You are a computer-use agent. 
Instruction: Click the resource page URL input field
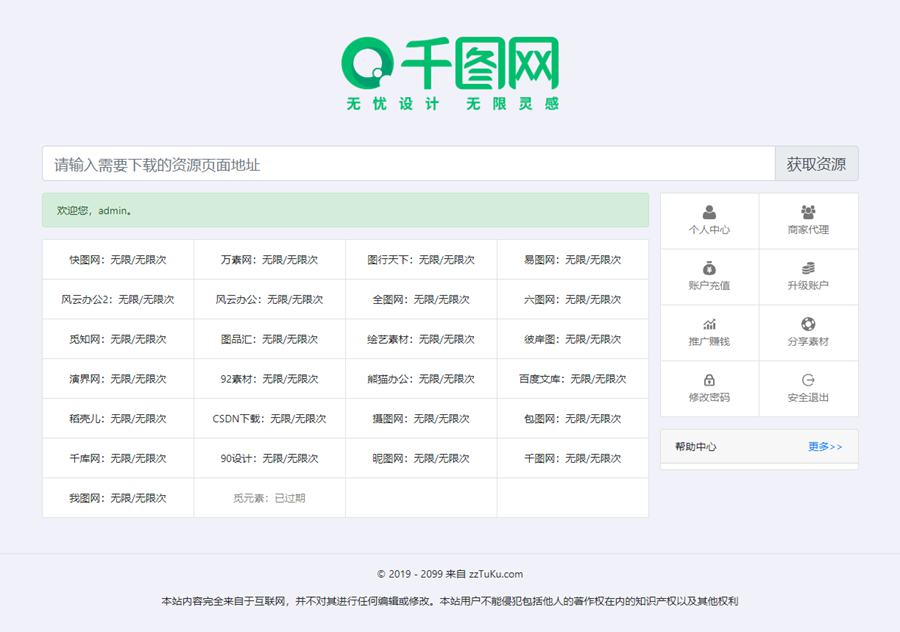[x=408, y=164]
